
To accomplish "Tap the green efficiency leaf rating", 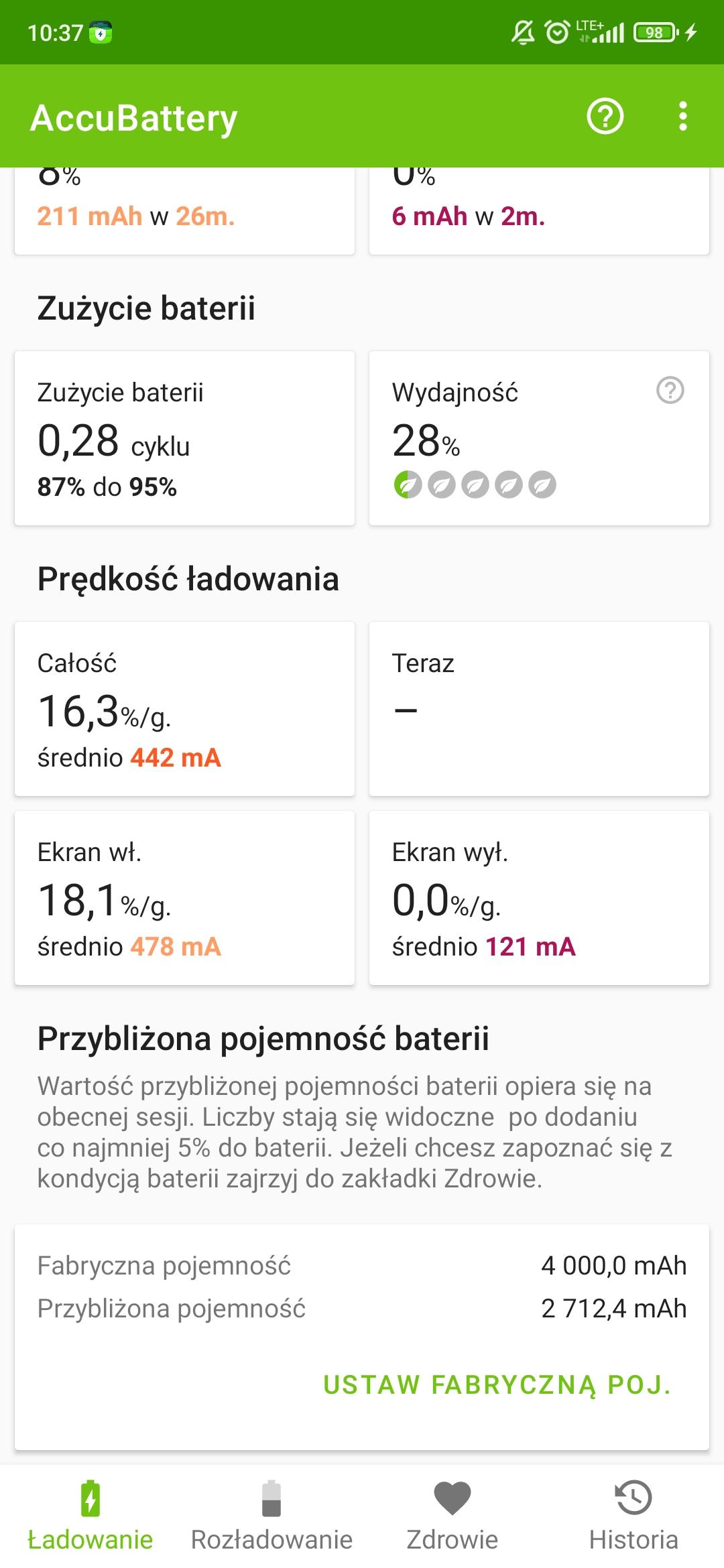I will click(408, 484).
